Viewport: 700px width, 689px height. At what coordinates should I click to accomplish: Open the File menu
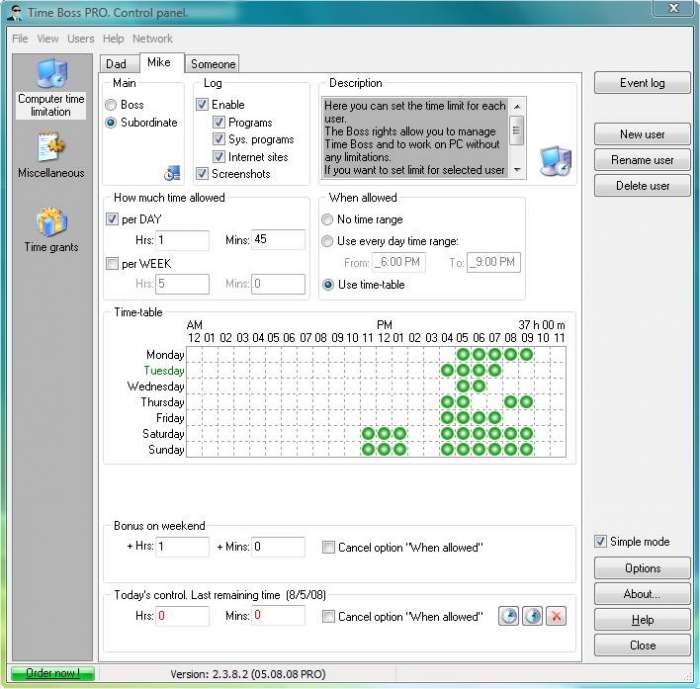[20, 39]
